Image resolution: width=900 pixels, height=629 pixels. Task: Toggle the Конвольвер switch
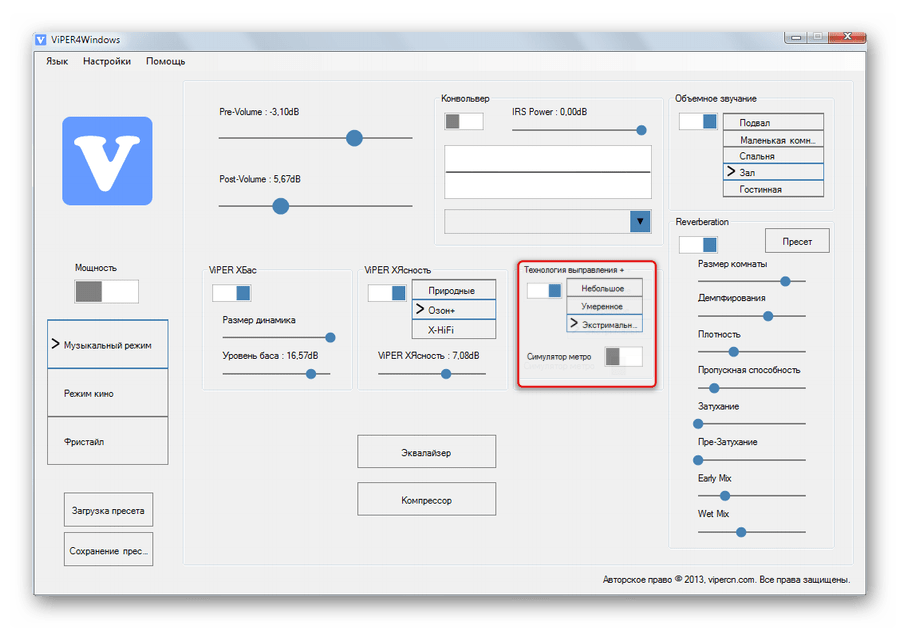(464, 121)
